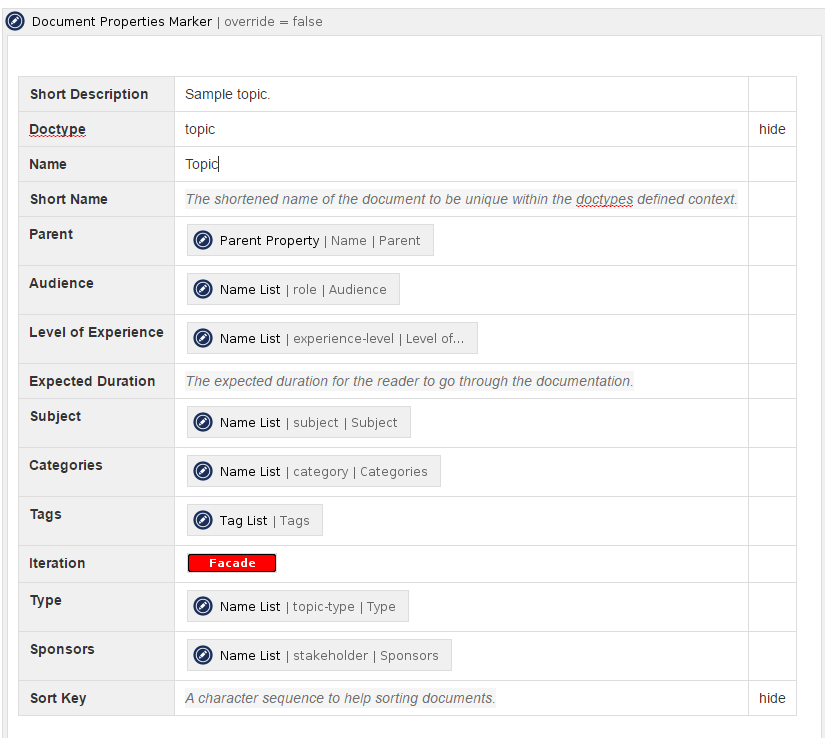Viewport: 825px width, 738px height.
Task: Click the experience-level Name List marker icon
Action: click(203, 338)
